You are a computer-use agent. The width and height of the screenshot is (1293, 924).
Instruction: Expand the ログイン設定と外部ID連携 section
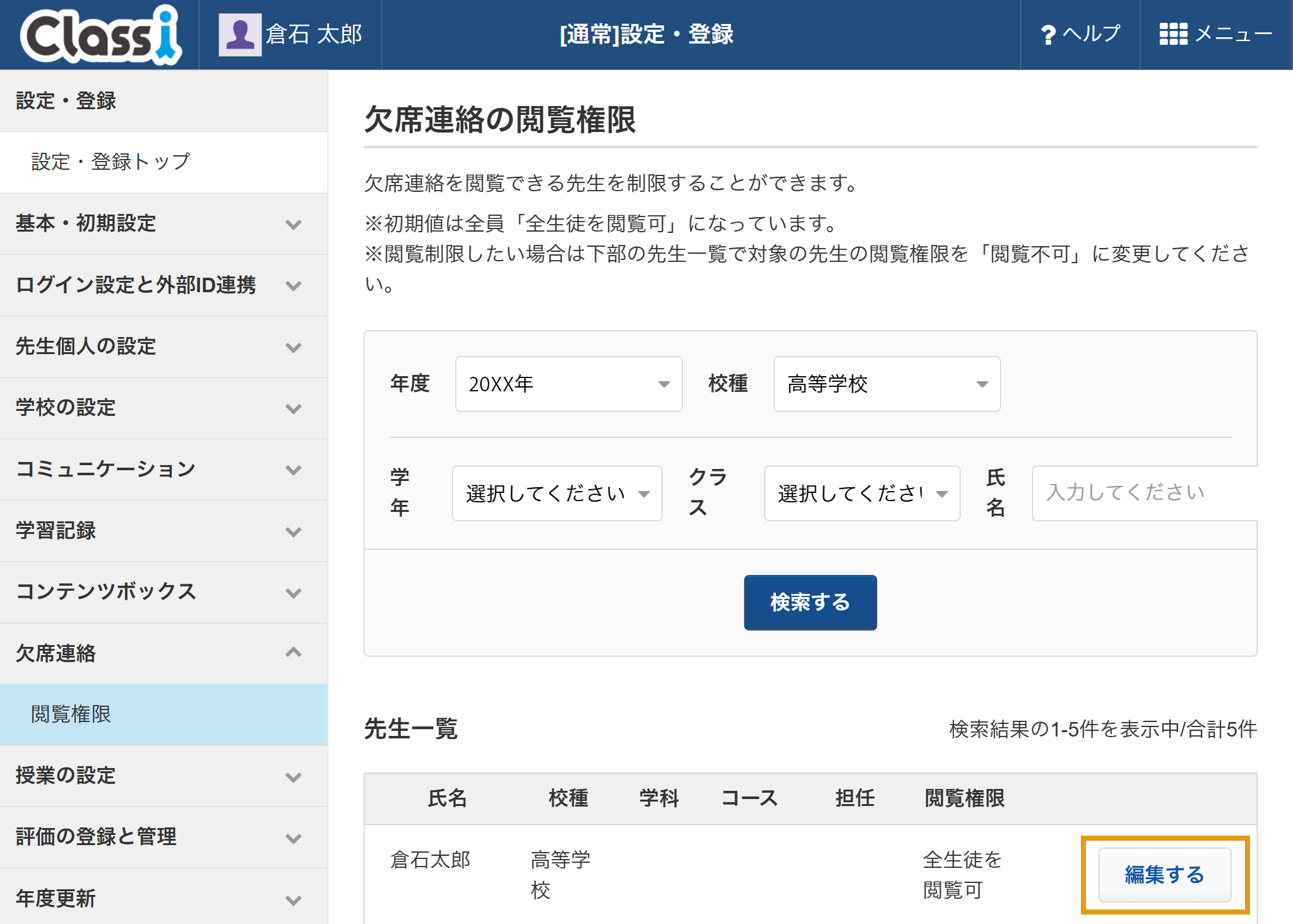pos(164,285)
